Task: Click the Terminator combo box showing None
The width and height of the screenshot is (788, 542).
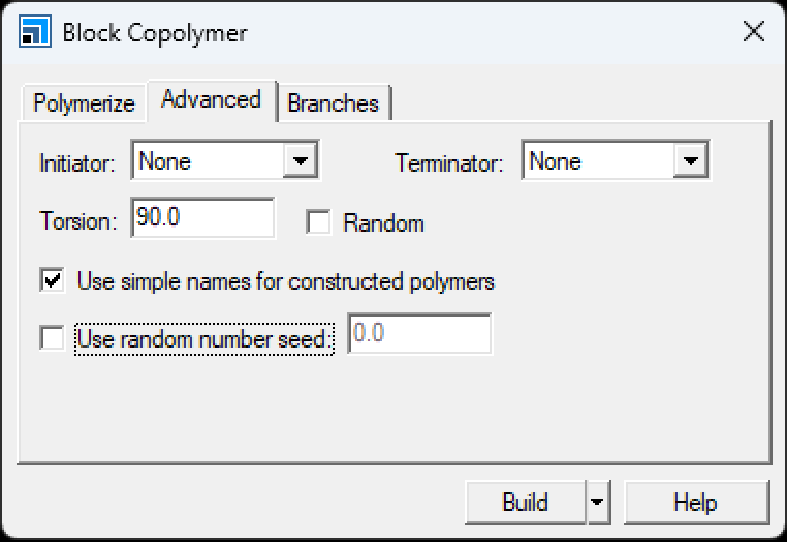Action: coord(598,161)
